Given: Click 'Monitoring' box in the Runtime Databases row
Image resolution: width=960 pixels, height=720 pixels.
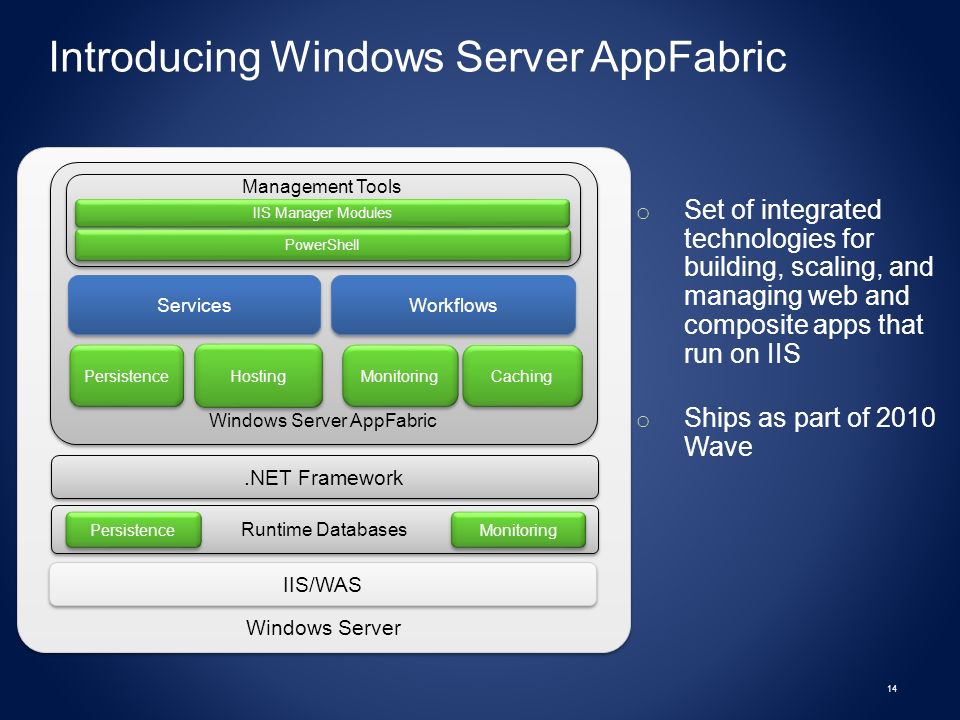Looking at the screenshot, I should 518,530.
